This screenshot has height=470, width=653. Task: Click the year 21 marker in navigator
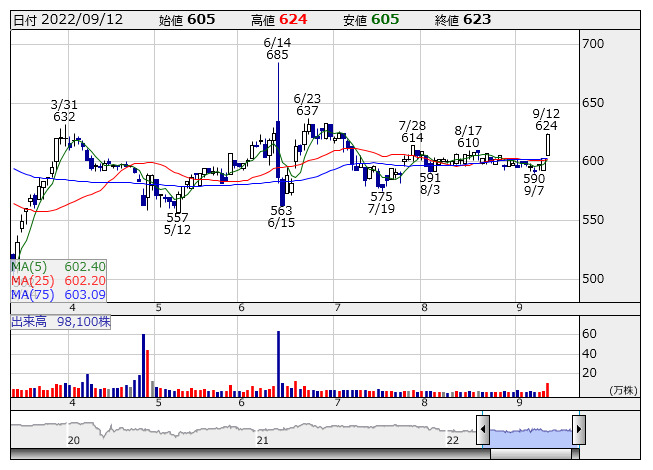point(263,440)
